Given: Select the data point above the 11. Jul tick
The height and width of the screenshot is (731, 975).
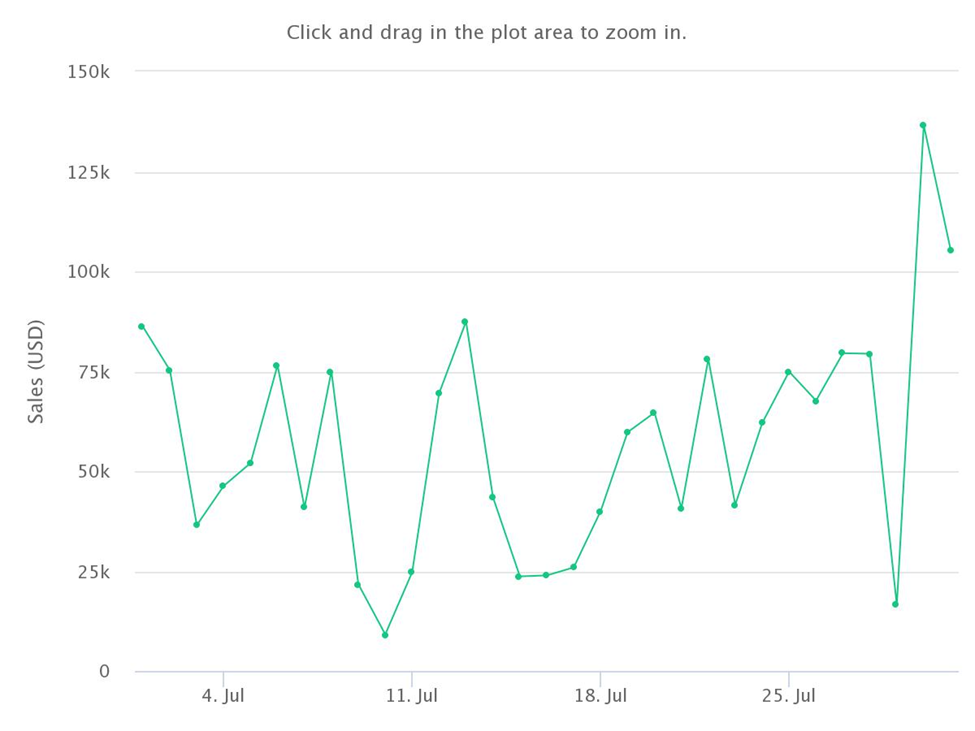Looking at the screenshot, I should (x=411, y=572).
